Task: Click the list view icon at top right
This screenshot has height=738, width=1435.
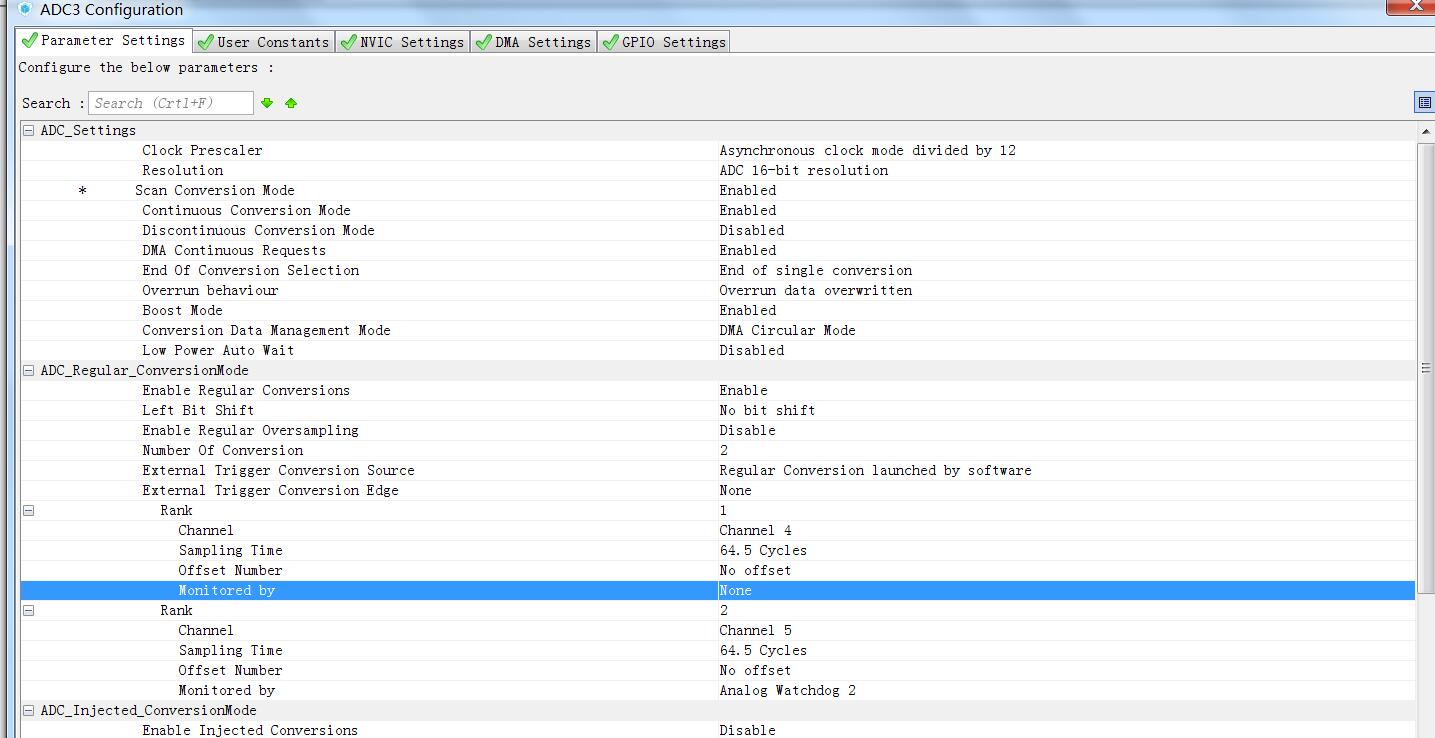Action: 1424,103
